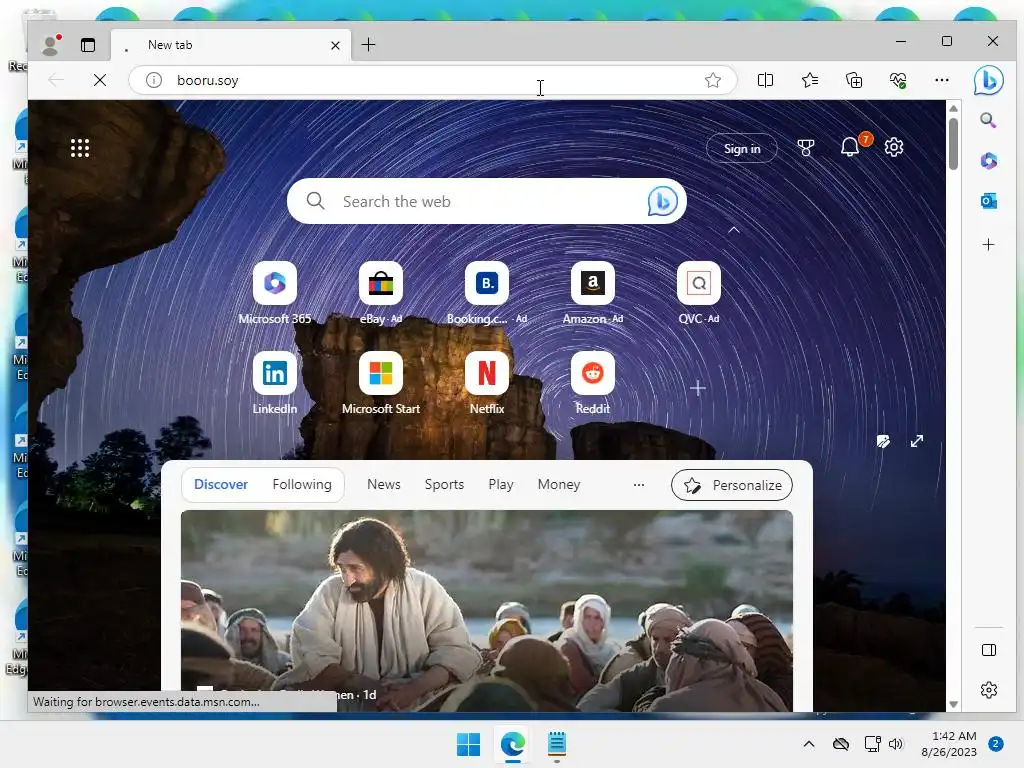Open Collections

pyautogui.click(x=854, y=80)
